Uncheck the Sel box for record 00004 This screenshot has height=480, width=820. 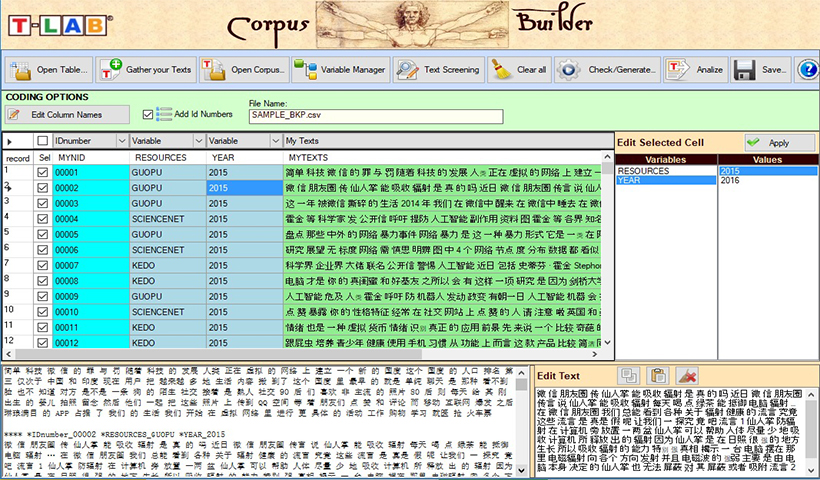pyautogui.click(x=43, y=219)
